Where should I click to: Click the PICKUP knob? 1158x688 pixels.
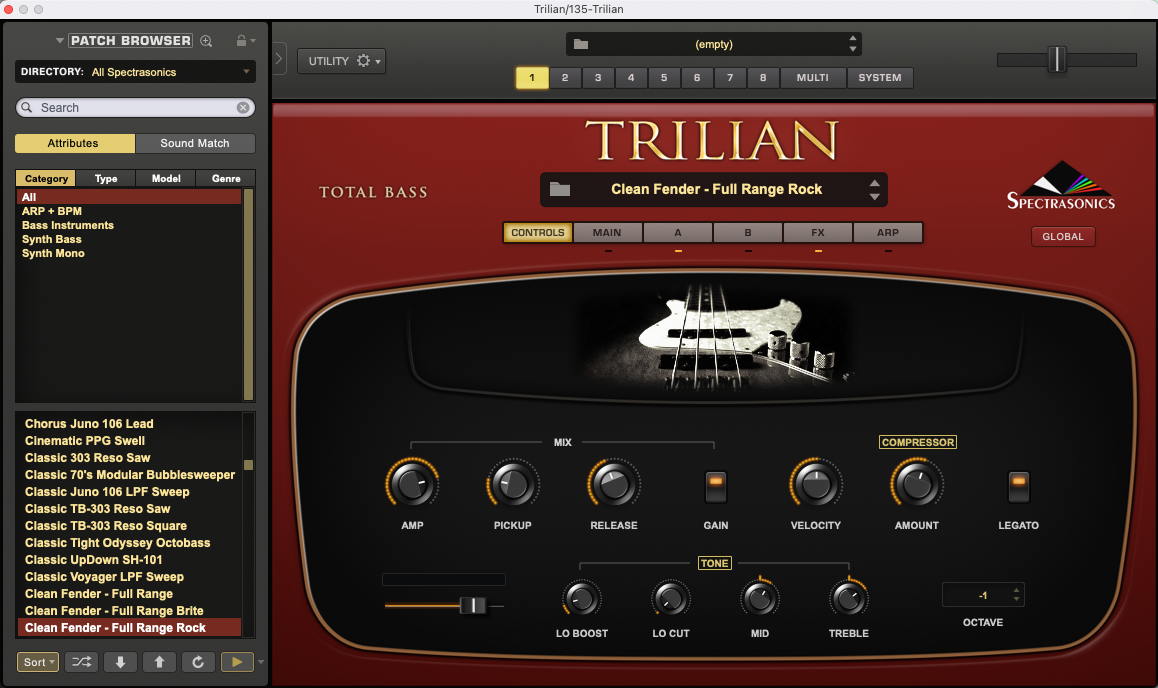513,484
